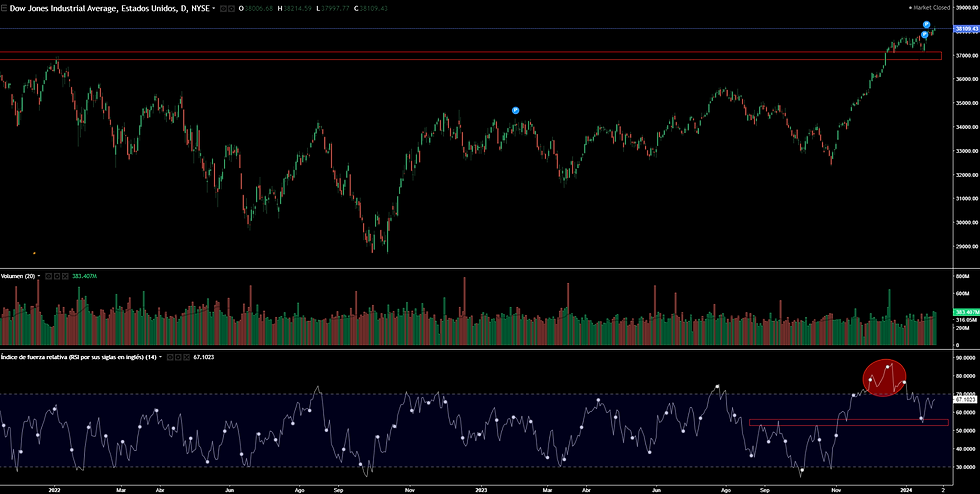Open the lower blue P marker at chart's right

pos(924,34)
